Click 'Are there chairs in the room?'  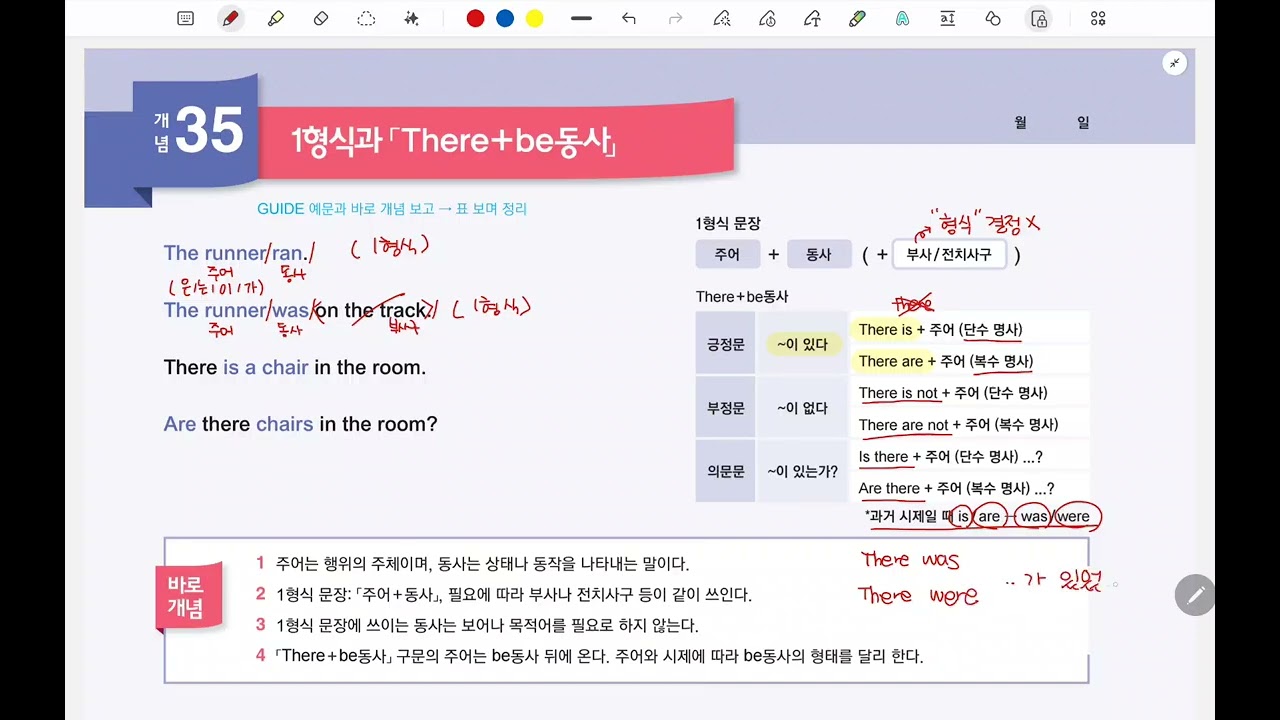(300, 424)
